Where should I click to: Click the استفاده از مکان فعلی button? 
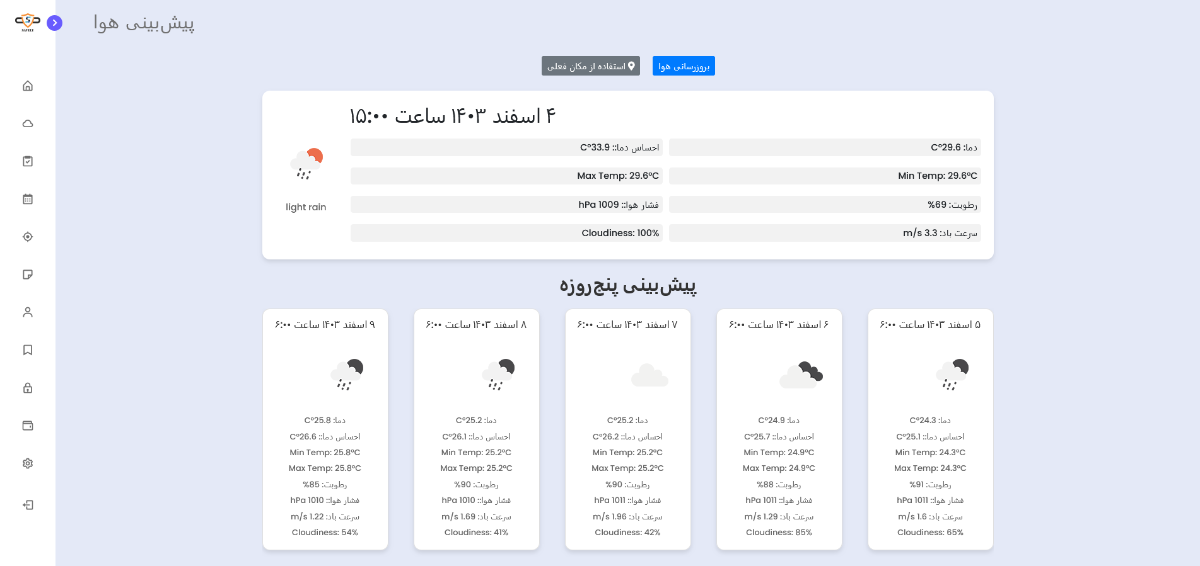coord(591,66)
